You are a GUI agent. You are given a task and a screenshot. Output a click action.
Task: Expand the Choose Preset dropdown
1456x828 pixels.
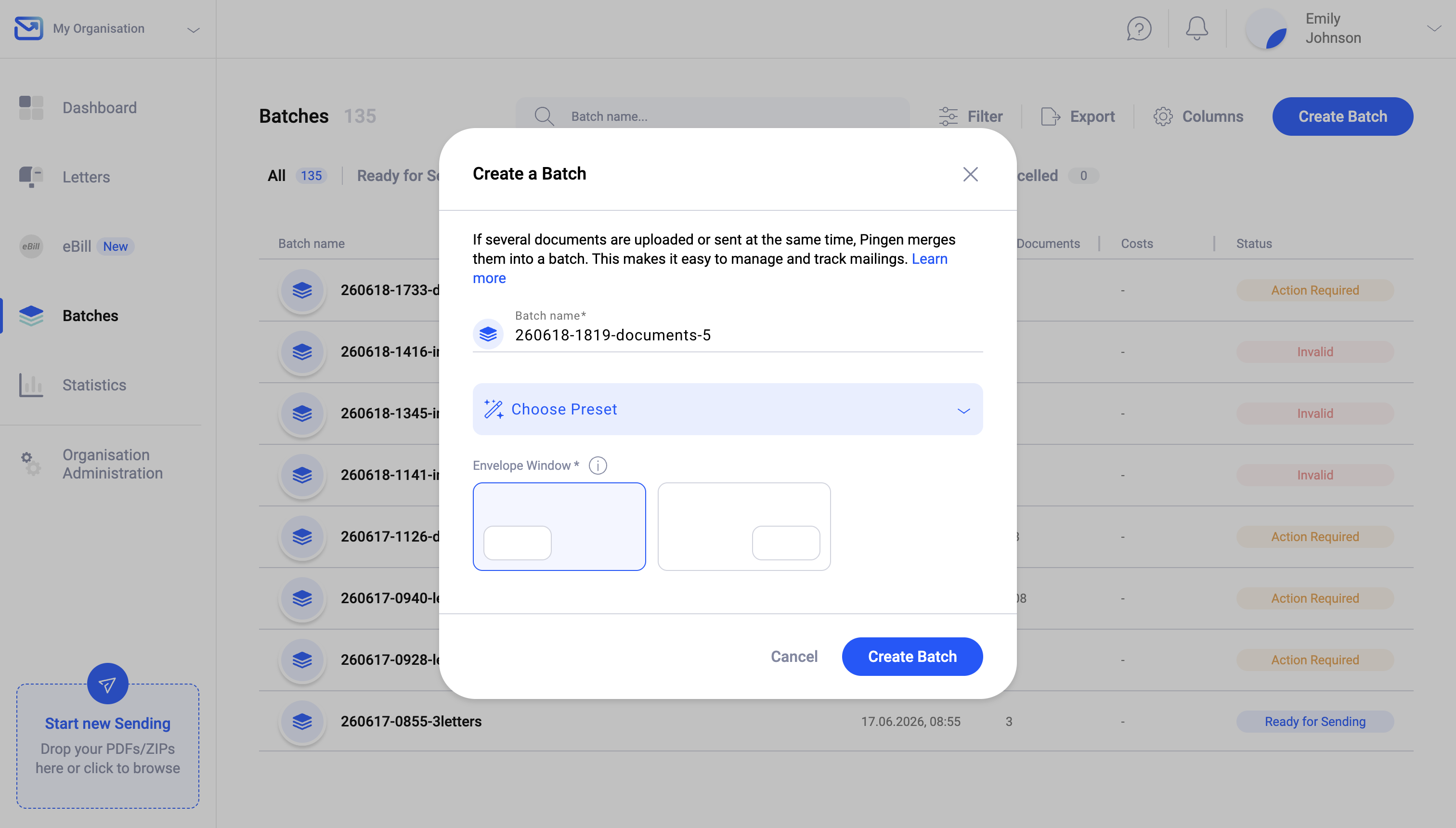[x=728, y=410]
